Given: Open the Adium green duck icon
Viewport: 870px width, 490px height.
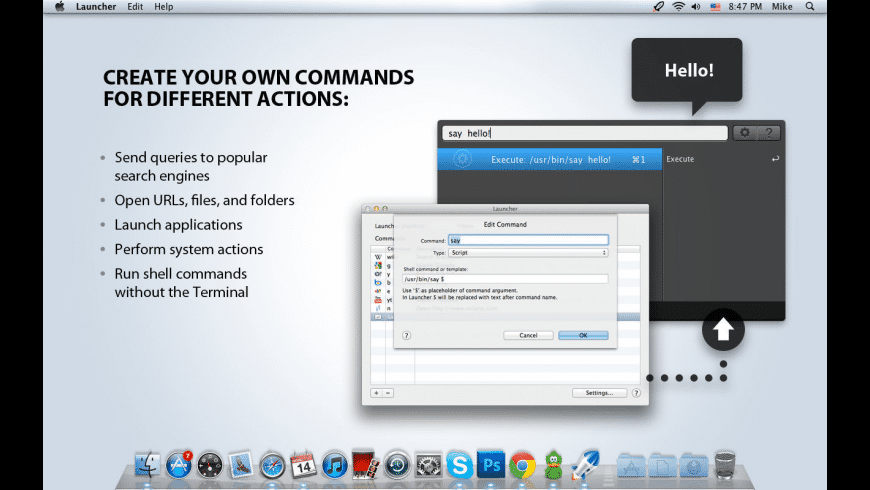Looking at the screenshot, I should (x=553, y=465).
